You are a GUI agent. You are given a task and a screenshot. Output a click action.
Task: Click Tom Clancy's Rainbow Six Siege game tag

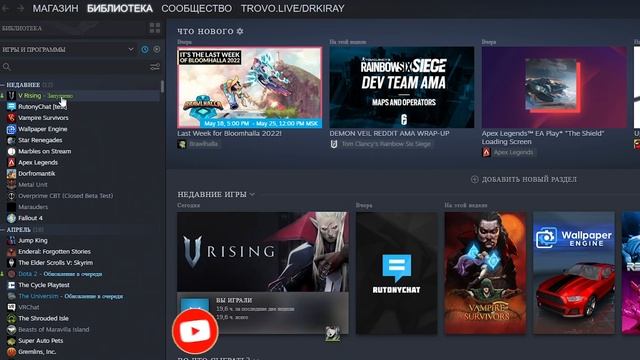[x=381, y=144]
